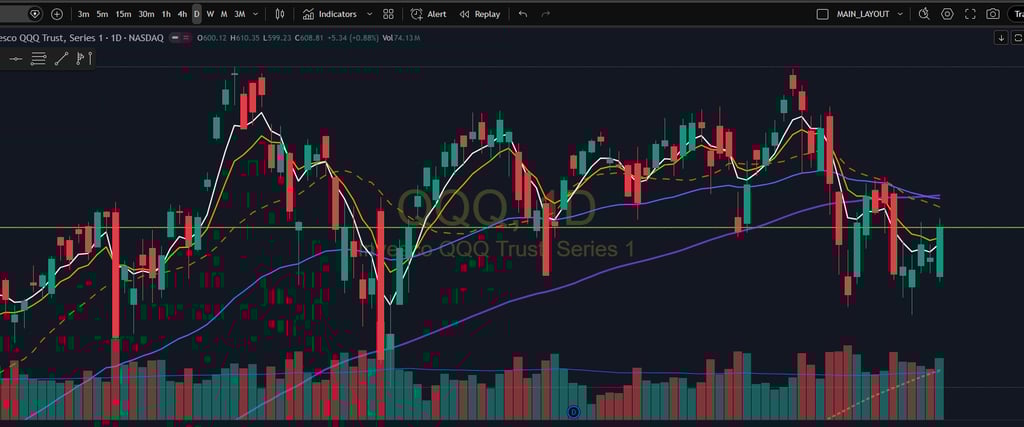
Task: Open chart settings hexagon icon
Action: pos(948,14)
